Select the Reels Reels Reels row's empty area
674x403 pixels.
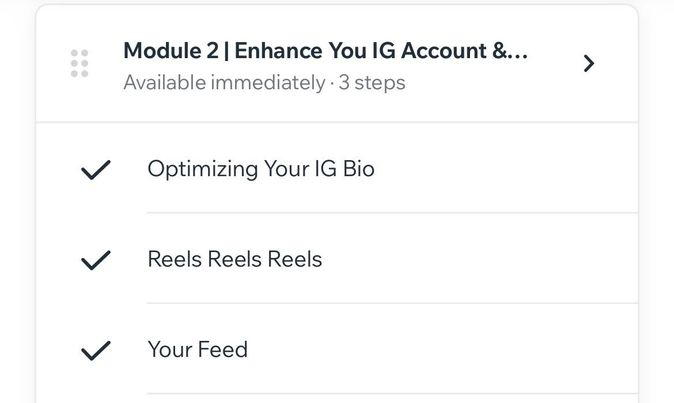(479, 259)
